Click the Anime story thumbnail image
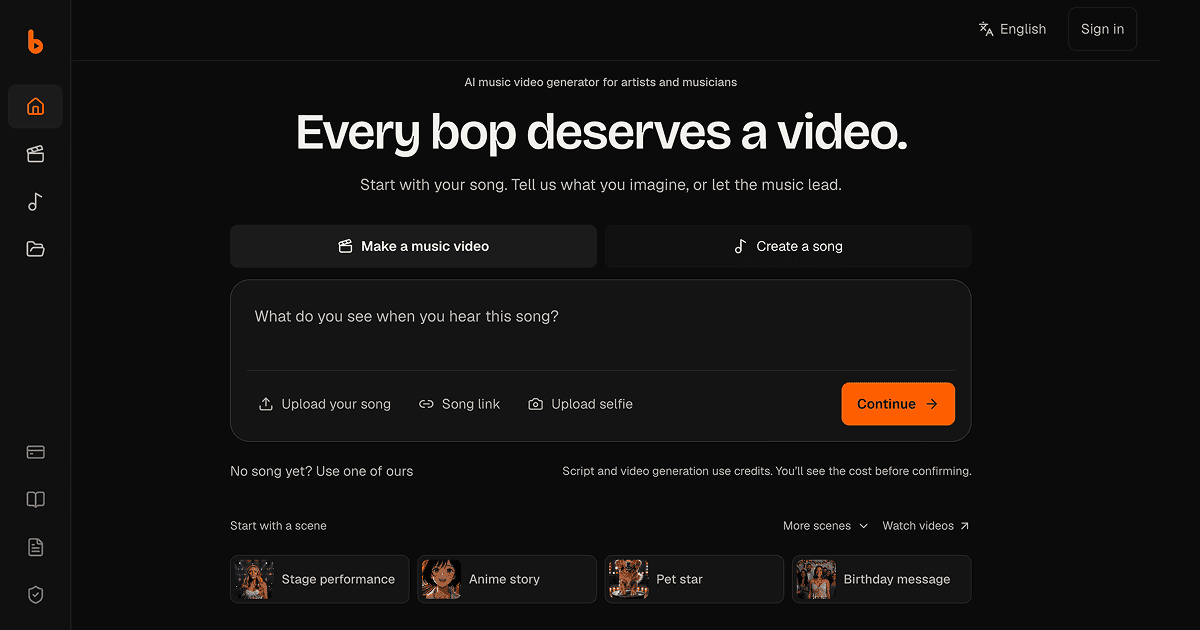The image size is (1200, 630). click(441, 579)
